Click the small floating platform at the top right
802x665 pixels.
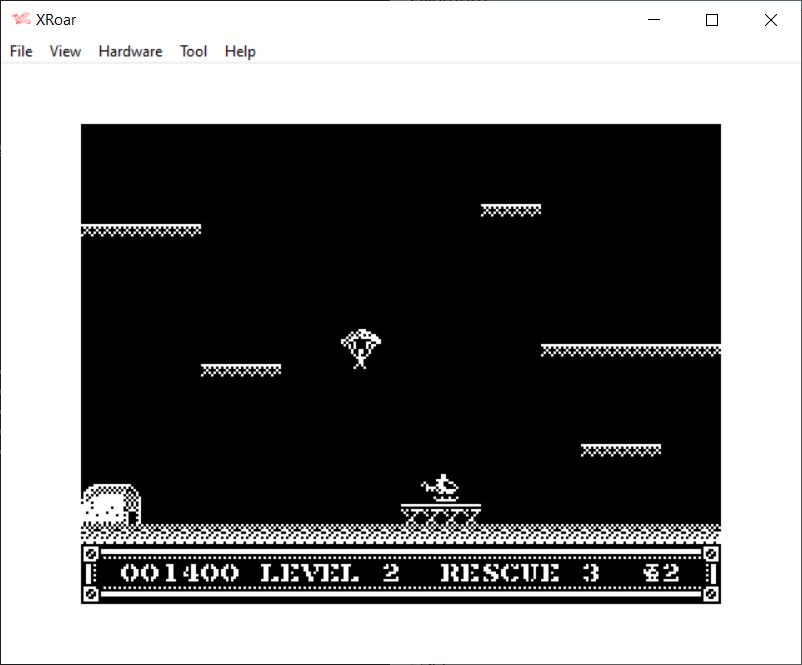[x=511, y=210]
